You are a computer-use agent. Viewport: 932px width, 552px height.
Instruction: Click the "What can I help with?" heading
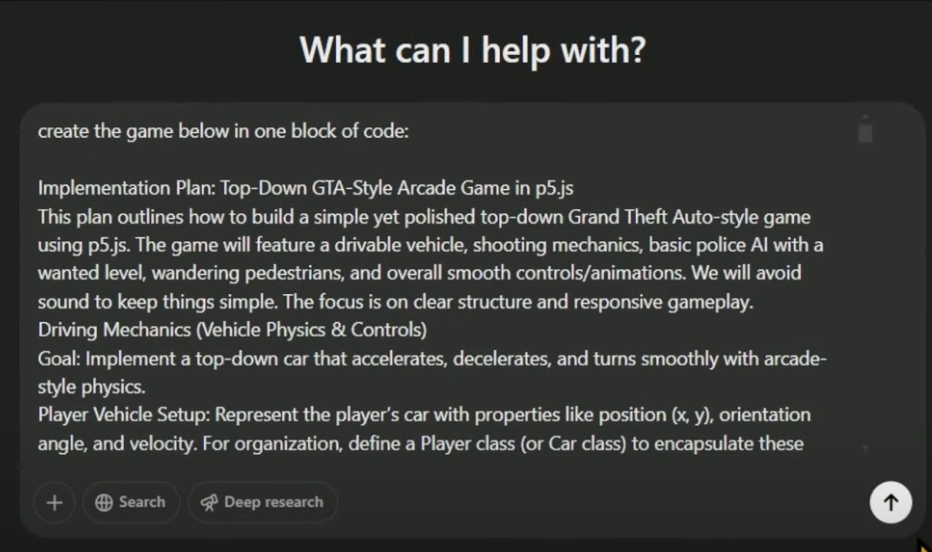point(473,50)
